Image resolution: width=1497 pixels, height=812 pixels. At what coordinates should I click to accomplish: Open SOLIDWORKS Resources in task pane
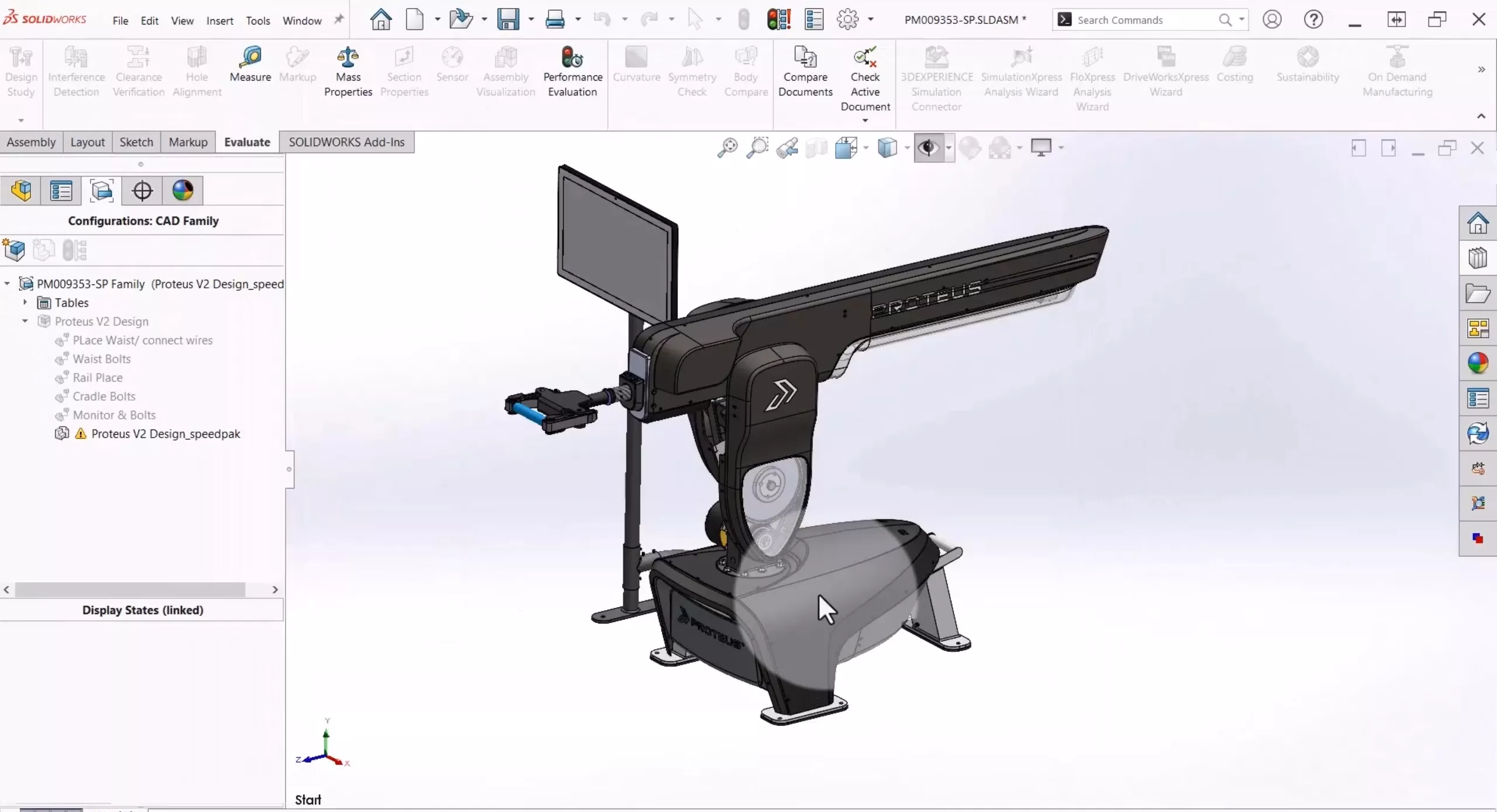[x=1478, y=223]
